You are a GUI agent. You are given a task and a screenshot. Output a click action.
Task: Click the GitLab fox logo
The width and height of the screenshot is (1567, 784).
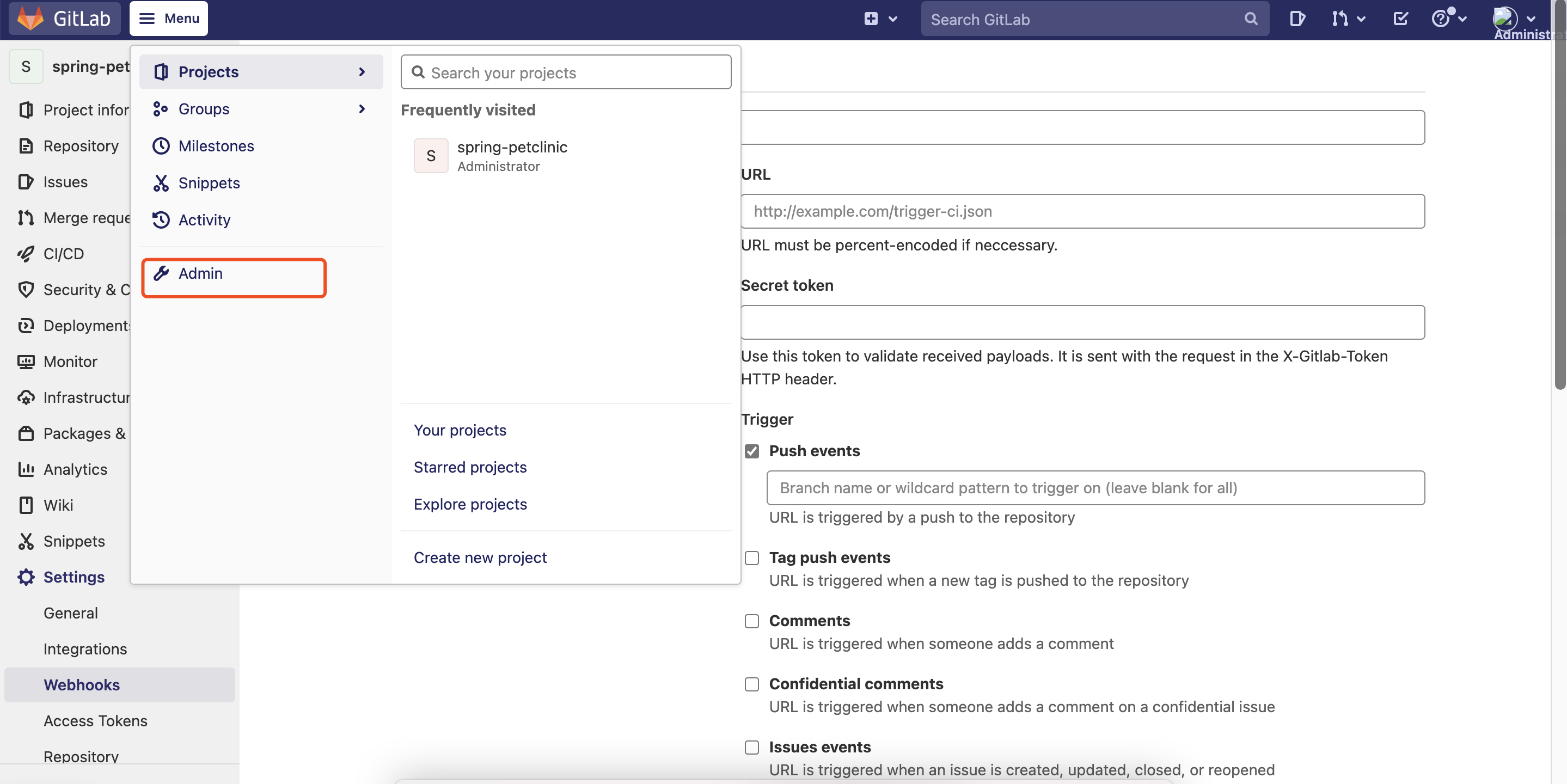[30, 19]
